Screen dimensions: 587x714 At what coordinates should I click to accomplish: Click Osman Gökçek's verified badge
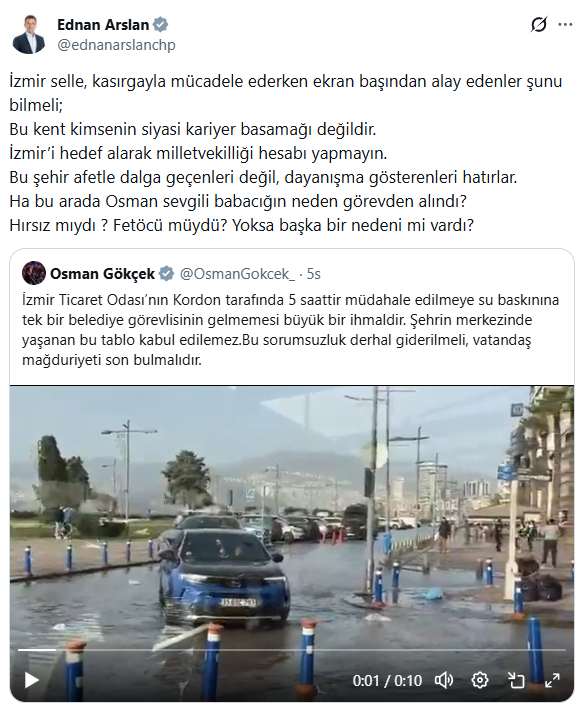pyautogui.click(x=166, y=274)
